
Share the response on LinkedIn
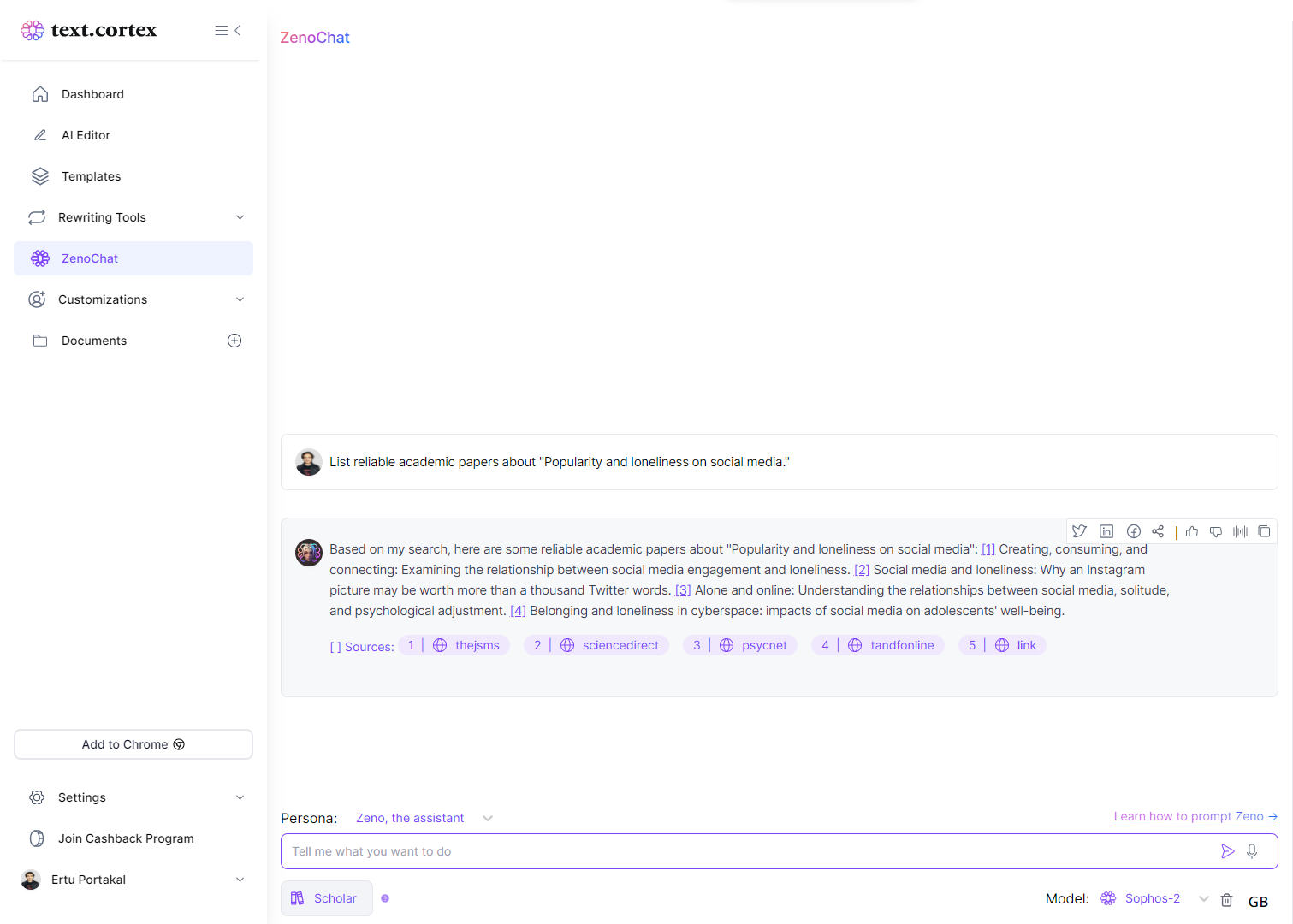click(1106, 531)
